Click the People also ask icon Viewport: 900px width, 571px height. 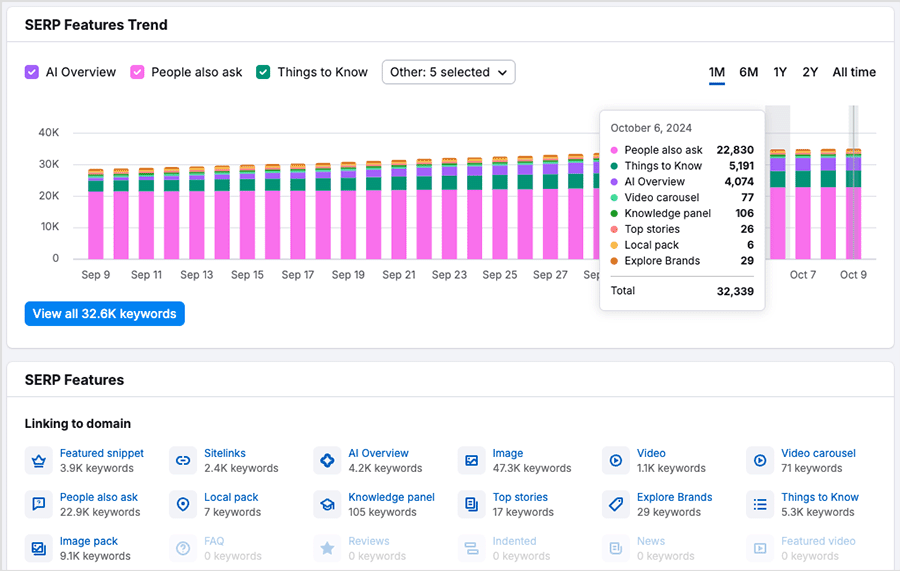point(38,504)
